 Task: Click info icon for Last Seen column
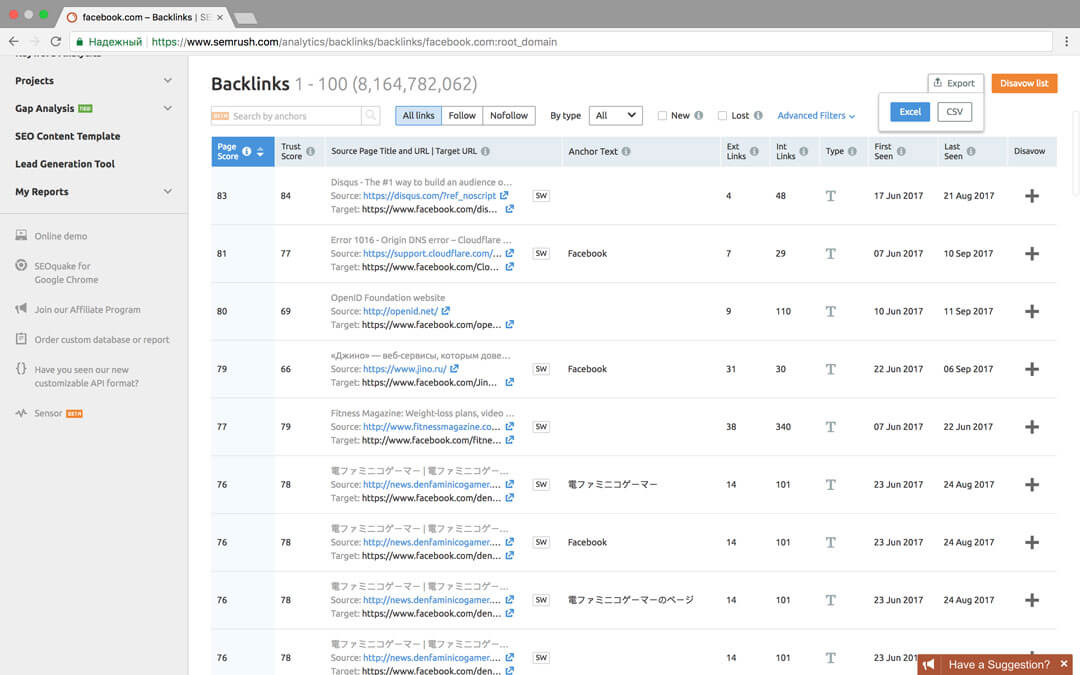coord(971,152)
